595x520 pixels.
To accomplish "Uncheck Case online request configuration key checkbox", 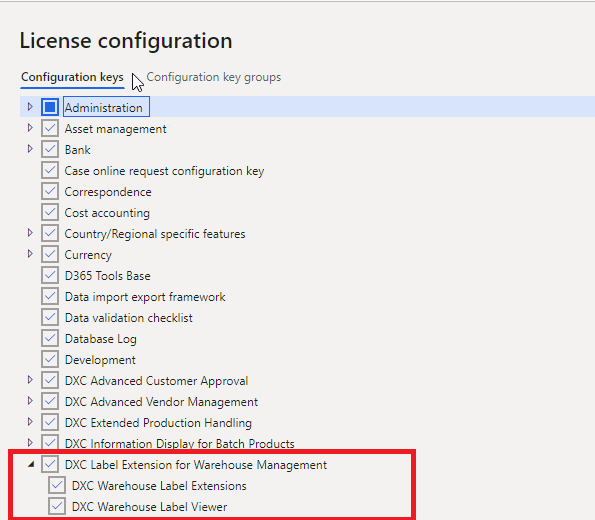I will tap(50, 170).
